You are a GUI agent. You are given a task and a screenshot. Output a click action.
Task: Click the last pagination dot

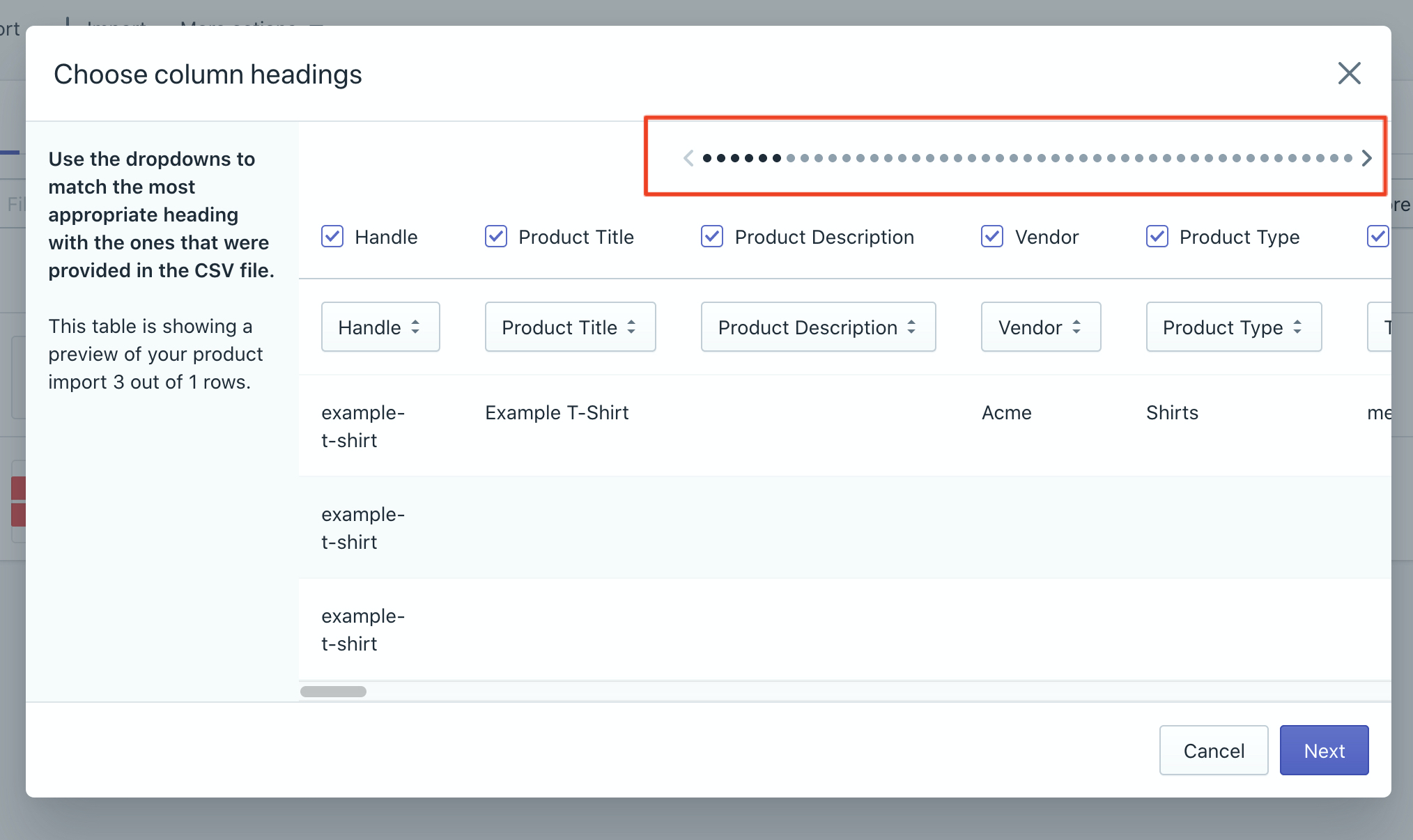coord(1348,158)
